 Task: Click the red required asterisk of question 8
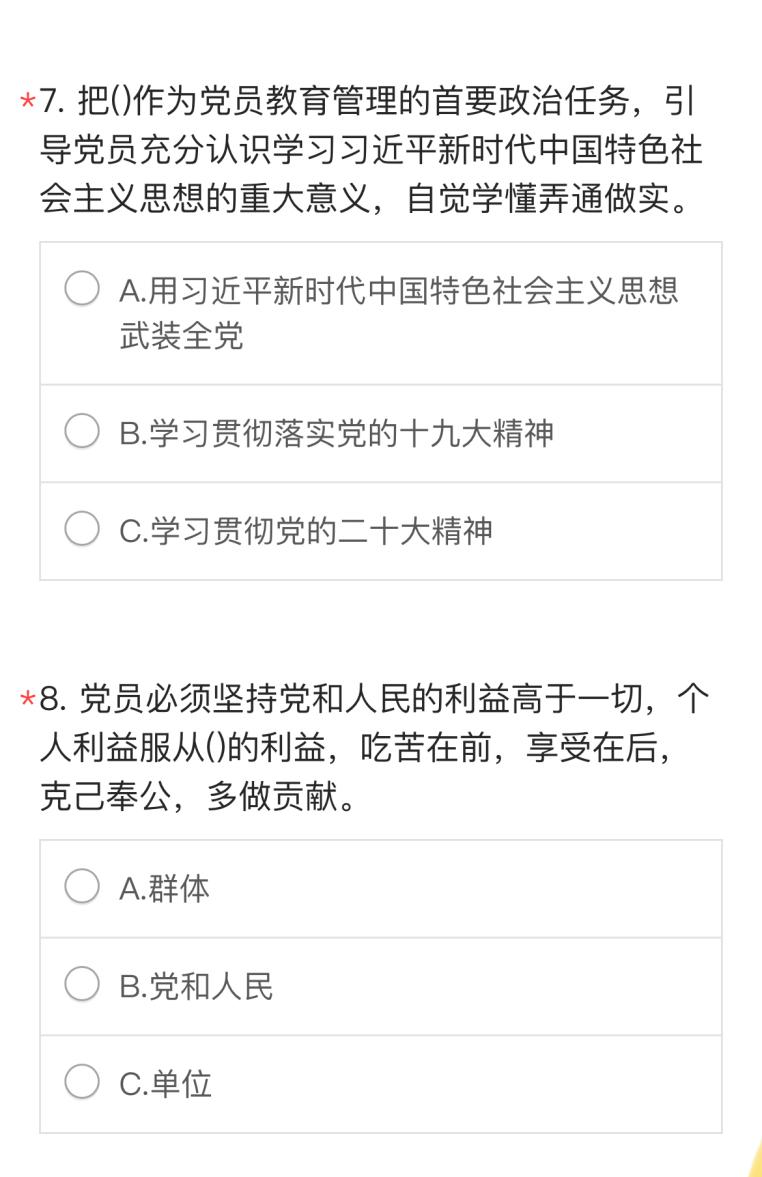pos(28,700)
